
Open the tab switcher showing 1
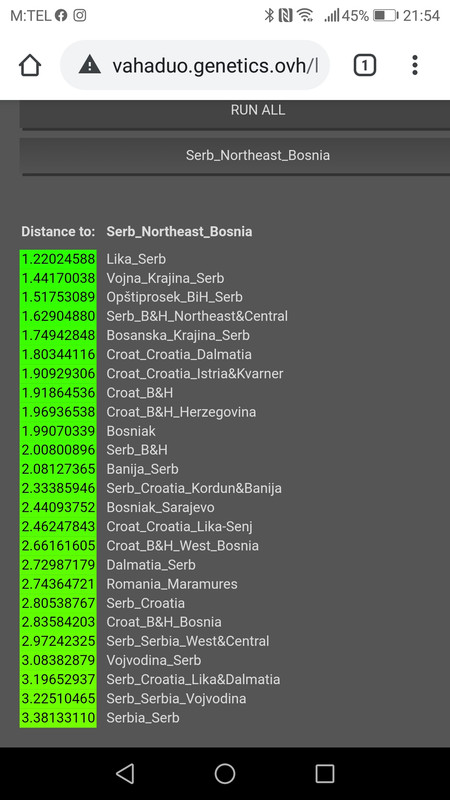pos(365,65)
